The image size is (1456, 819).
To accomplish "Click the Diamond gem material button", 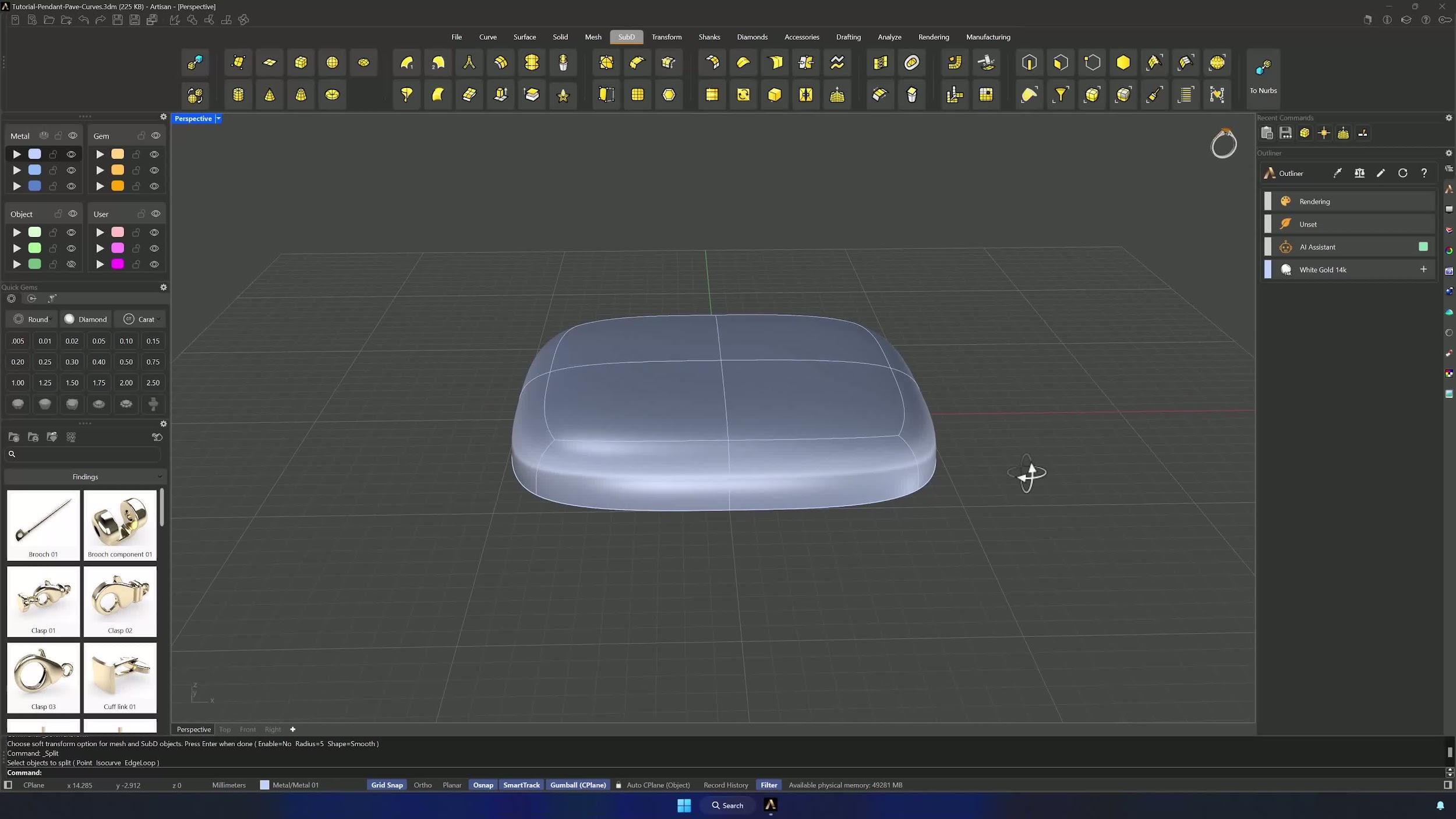I will [86, 319].
